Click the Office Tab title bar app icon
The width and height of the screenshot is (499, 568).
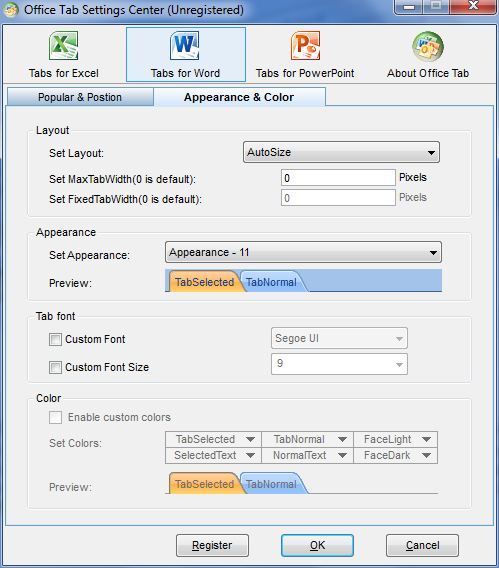pyautogui.click(x=11, y=9)
